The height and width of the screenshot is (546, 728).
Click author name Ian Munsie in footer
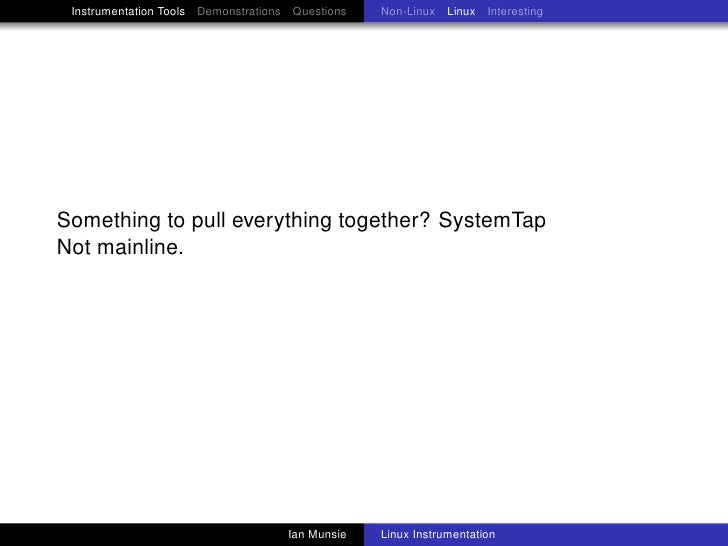pos(317,534)
